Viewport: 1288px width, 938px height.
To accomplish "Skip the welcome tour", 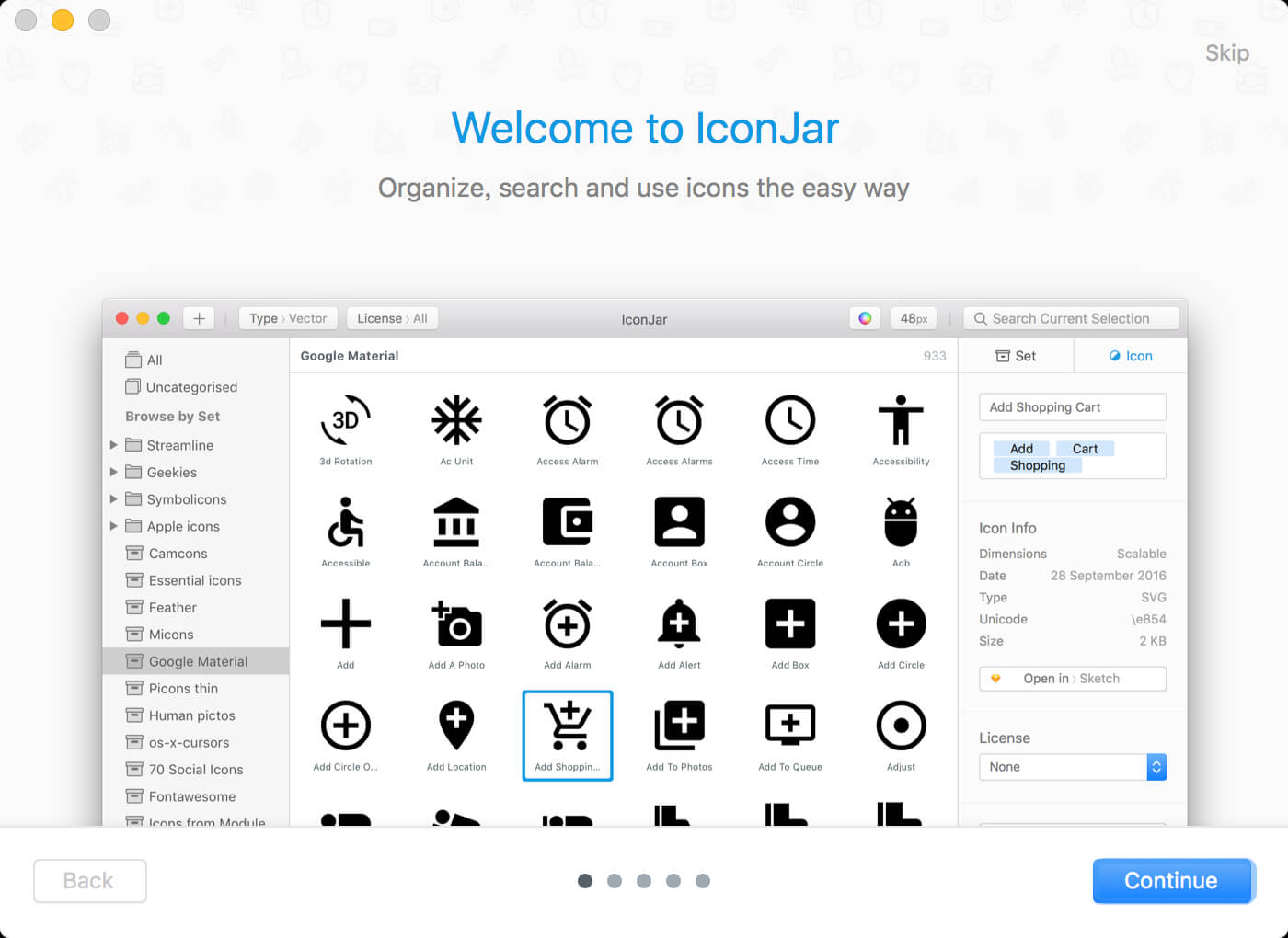I will (1227, 53).
